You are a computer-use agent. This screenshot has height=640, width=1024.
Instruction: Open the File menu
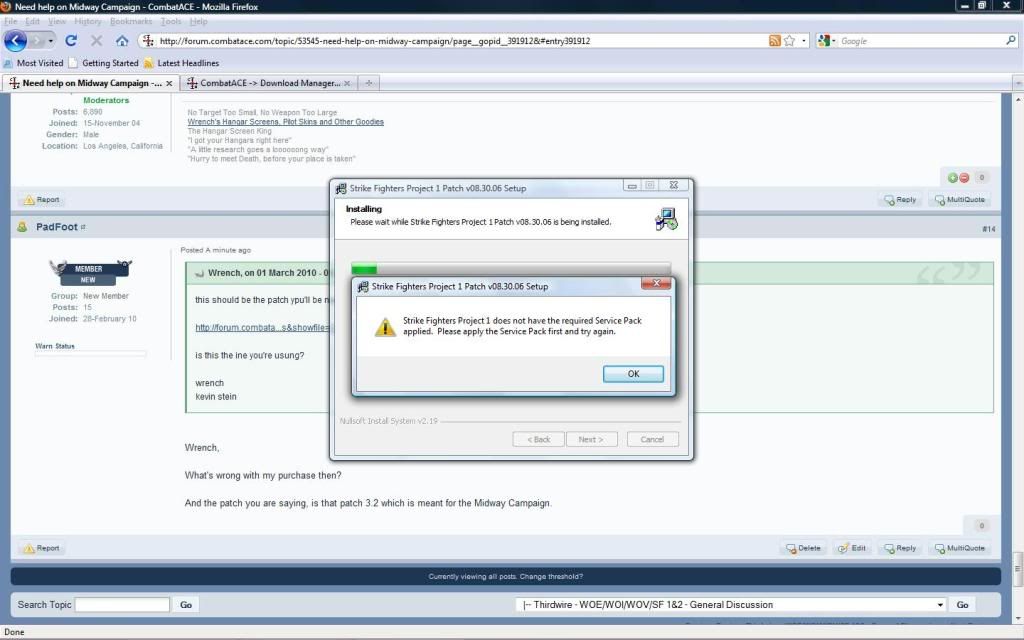click(x=10, y=21)
